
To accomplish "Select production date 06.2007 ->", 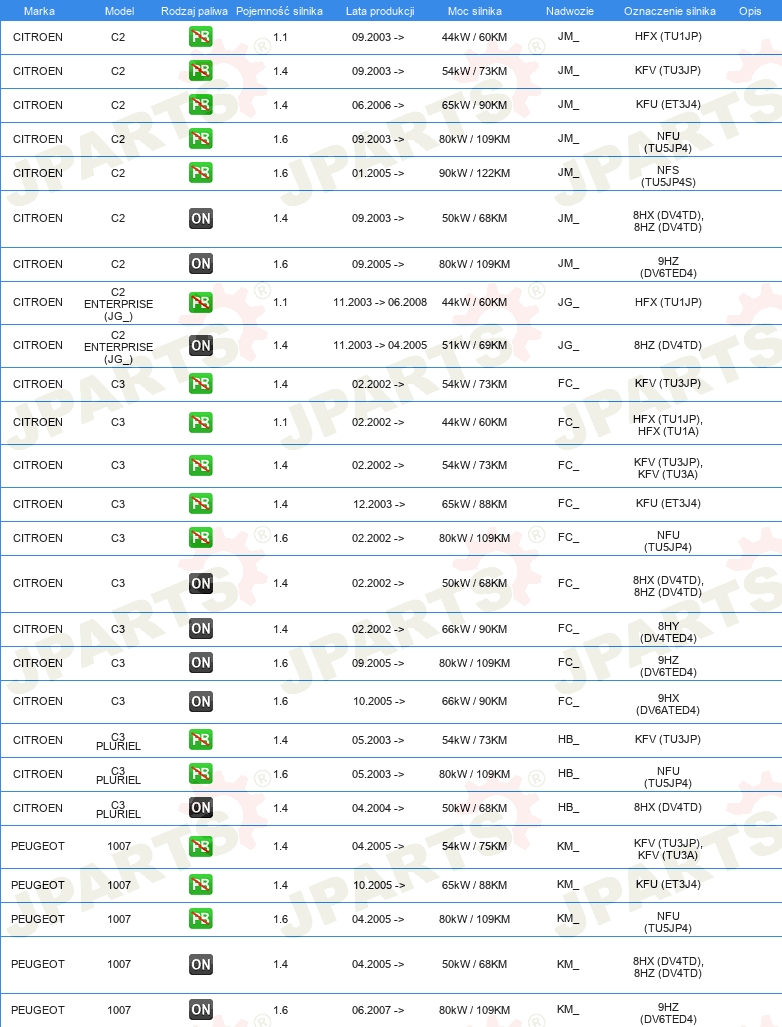I will 378,1010.
